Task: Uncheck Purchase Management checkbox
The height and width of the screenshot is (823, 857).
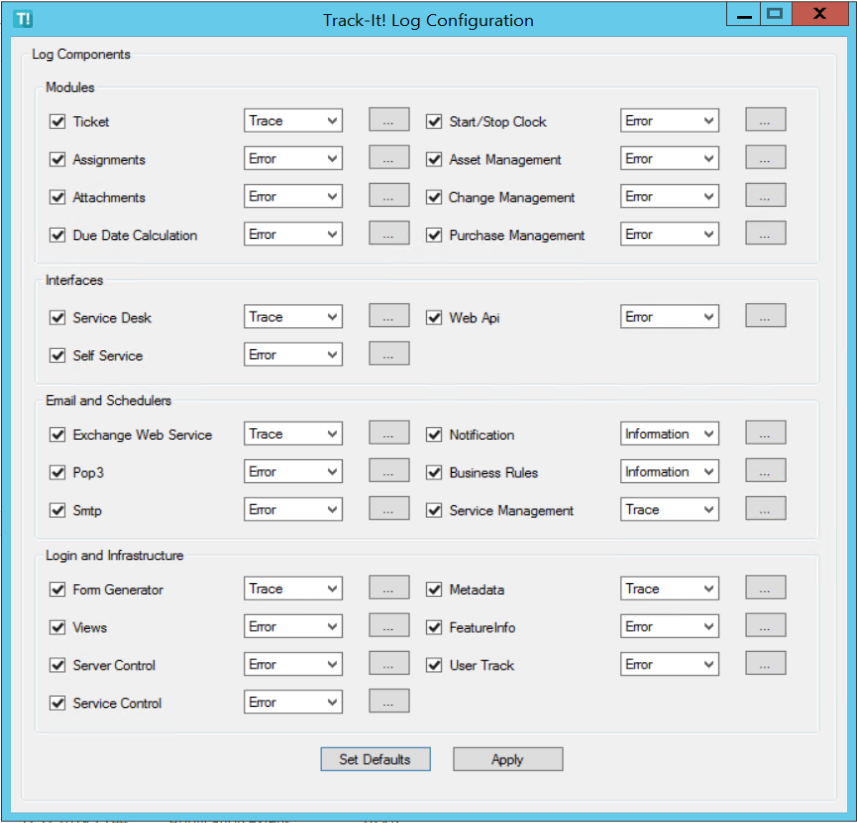Action: click(x=434, y=235)
